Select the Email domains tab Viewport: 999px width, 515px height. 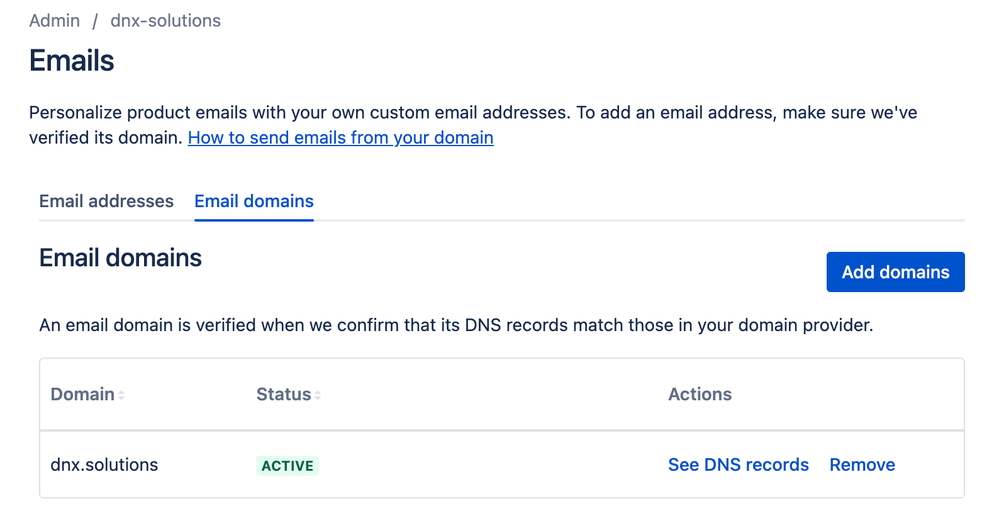254,201
